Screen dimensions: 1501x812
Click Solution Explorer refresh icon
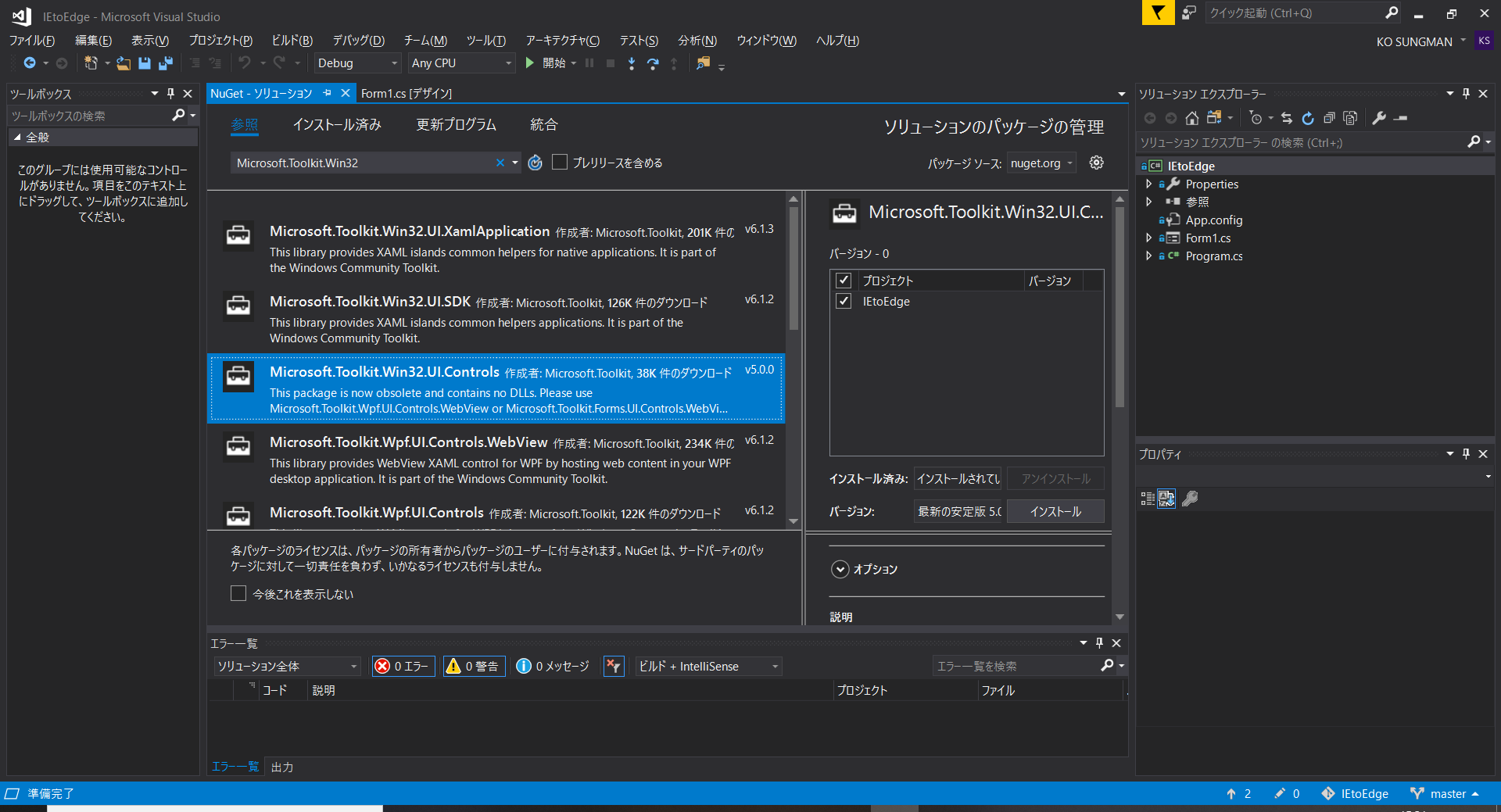click(1308, 118)
